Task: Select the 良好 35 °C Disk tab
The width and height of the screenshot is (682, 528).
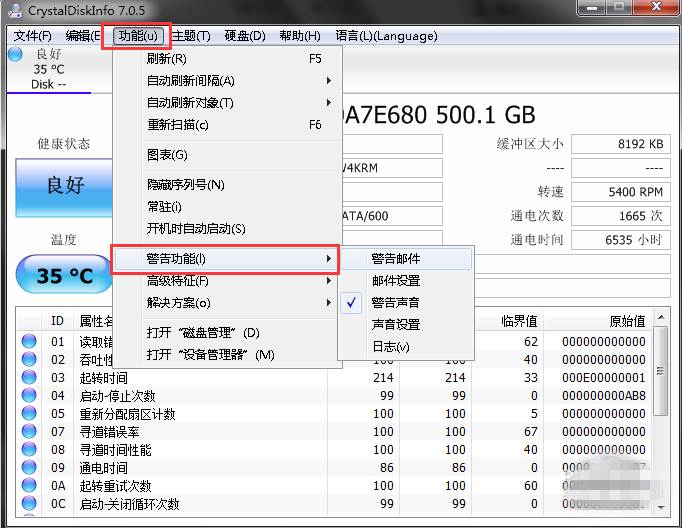Action: 49,69
